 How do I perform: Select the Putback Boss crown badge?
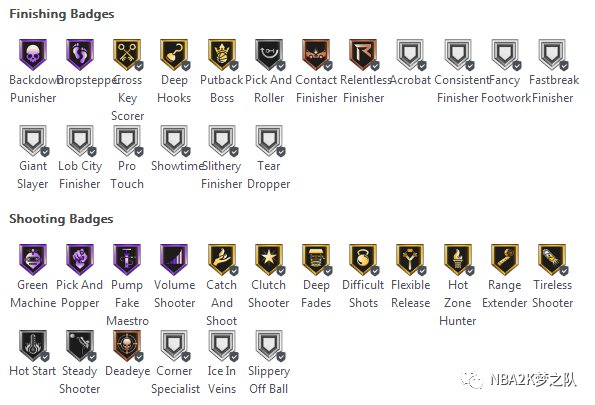pos(222,55)
